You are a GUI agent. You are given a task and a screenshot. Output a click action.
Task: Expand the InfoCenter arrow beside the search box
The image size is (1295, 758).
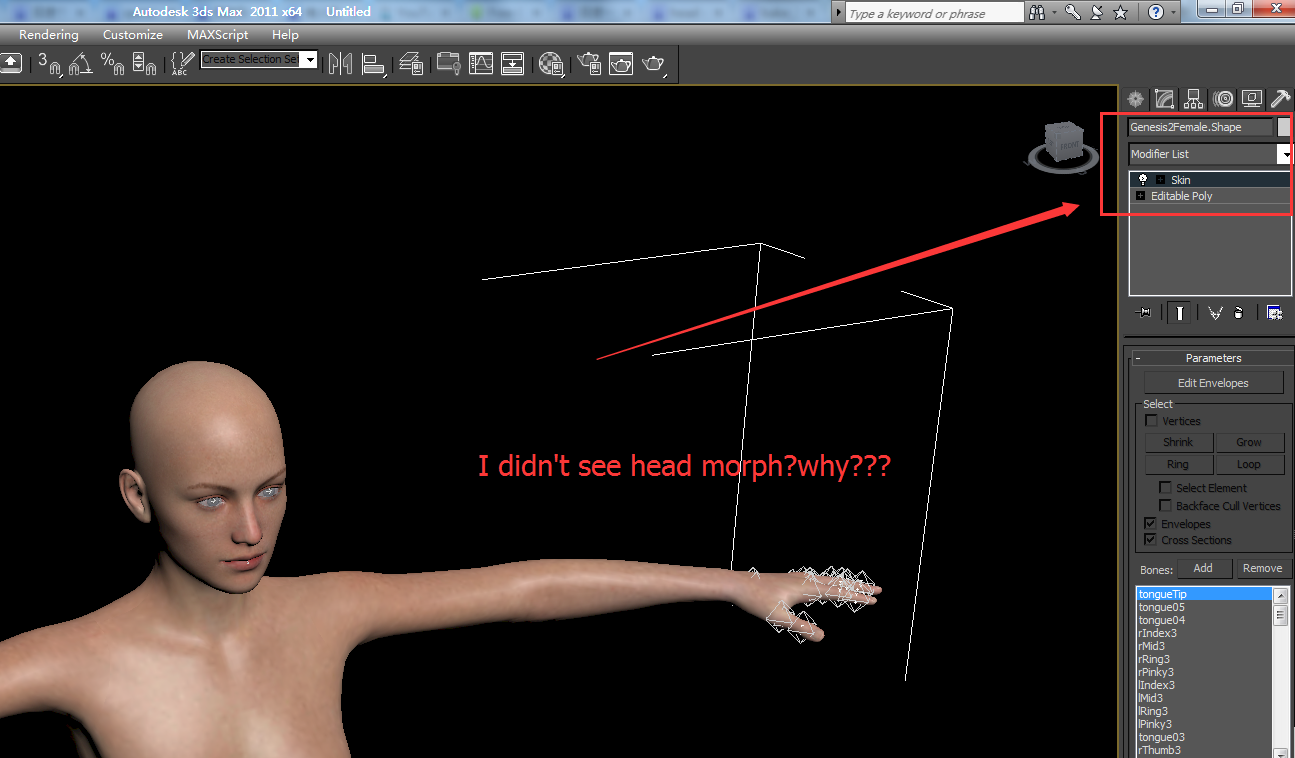[840, 13]
